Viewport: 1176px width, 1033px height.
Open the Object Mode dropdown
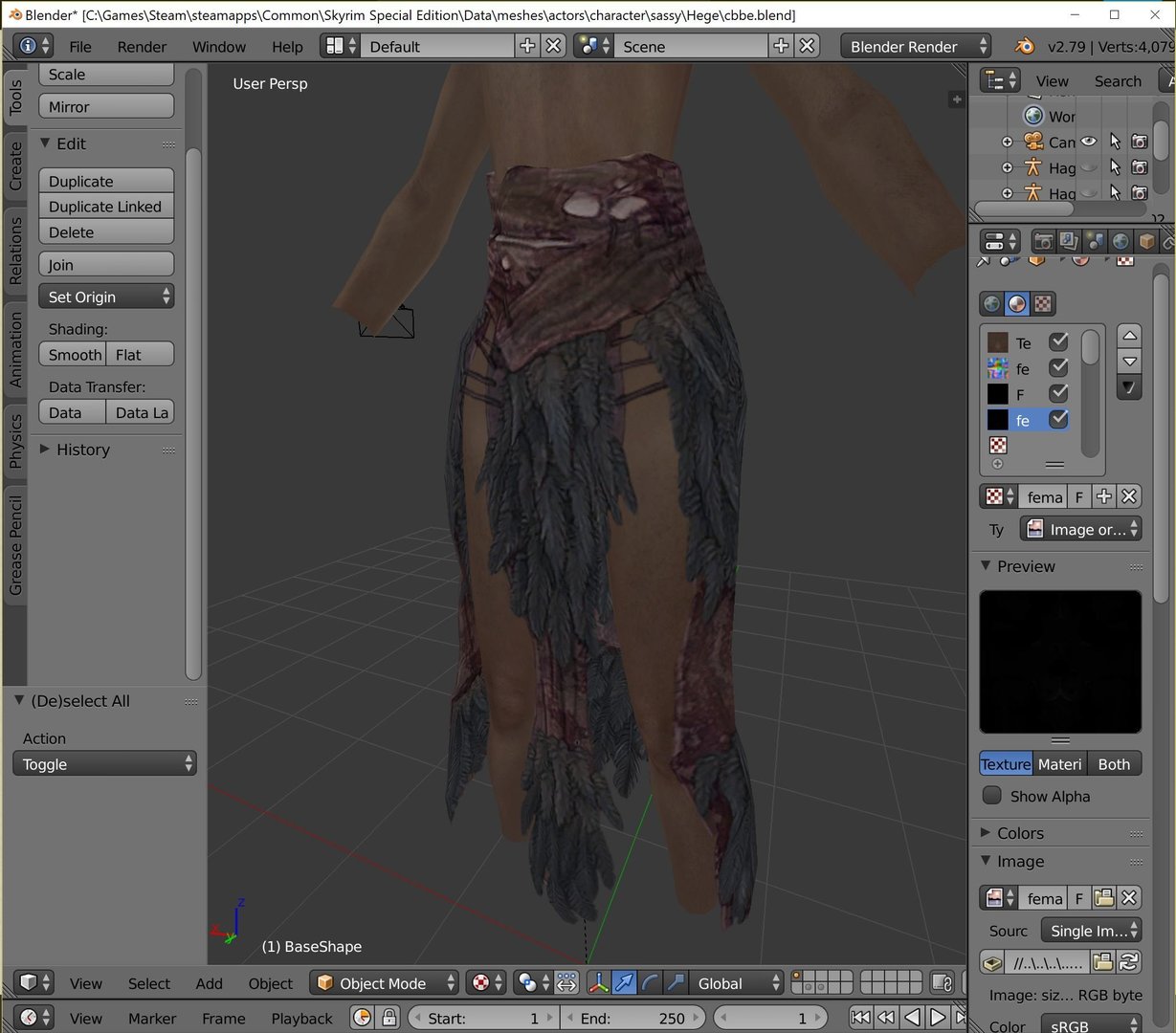coord(385,982)
